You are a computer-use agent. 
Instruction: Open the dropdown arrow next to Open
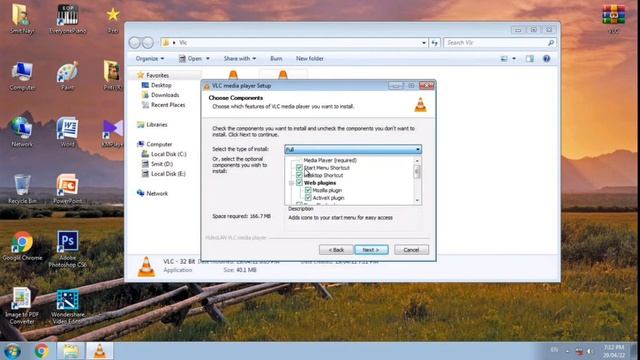[208, 59]
